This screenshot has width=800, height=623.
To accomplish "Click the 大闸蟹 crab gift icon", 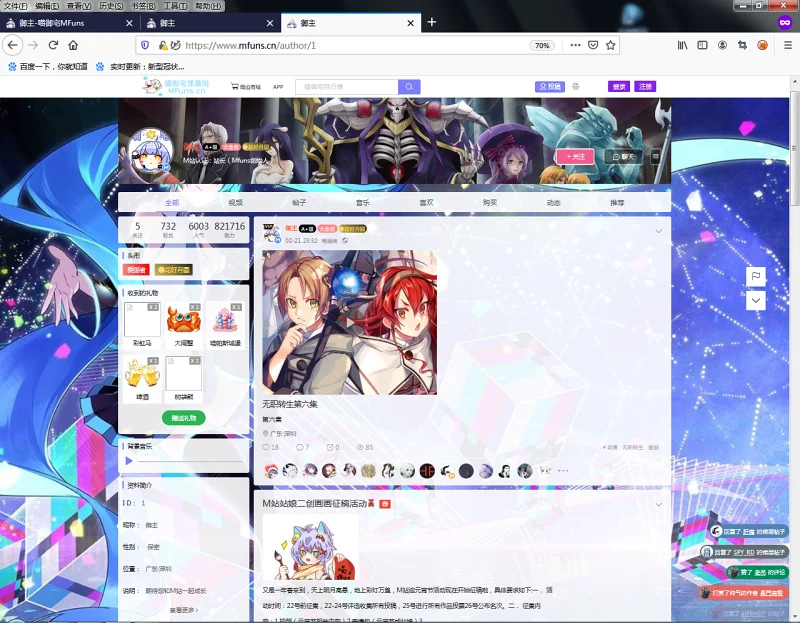I will point(184,319).
